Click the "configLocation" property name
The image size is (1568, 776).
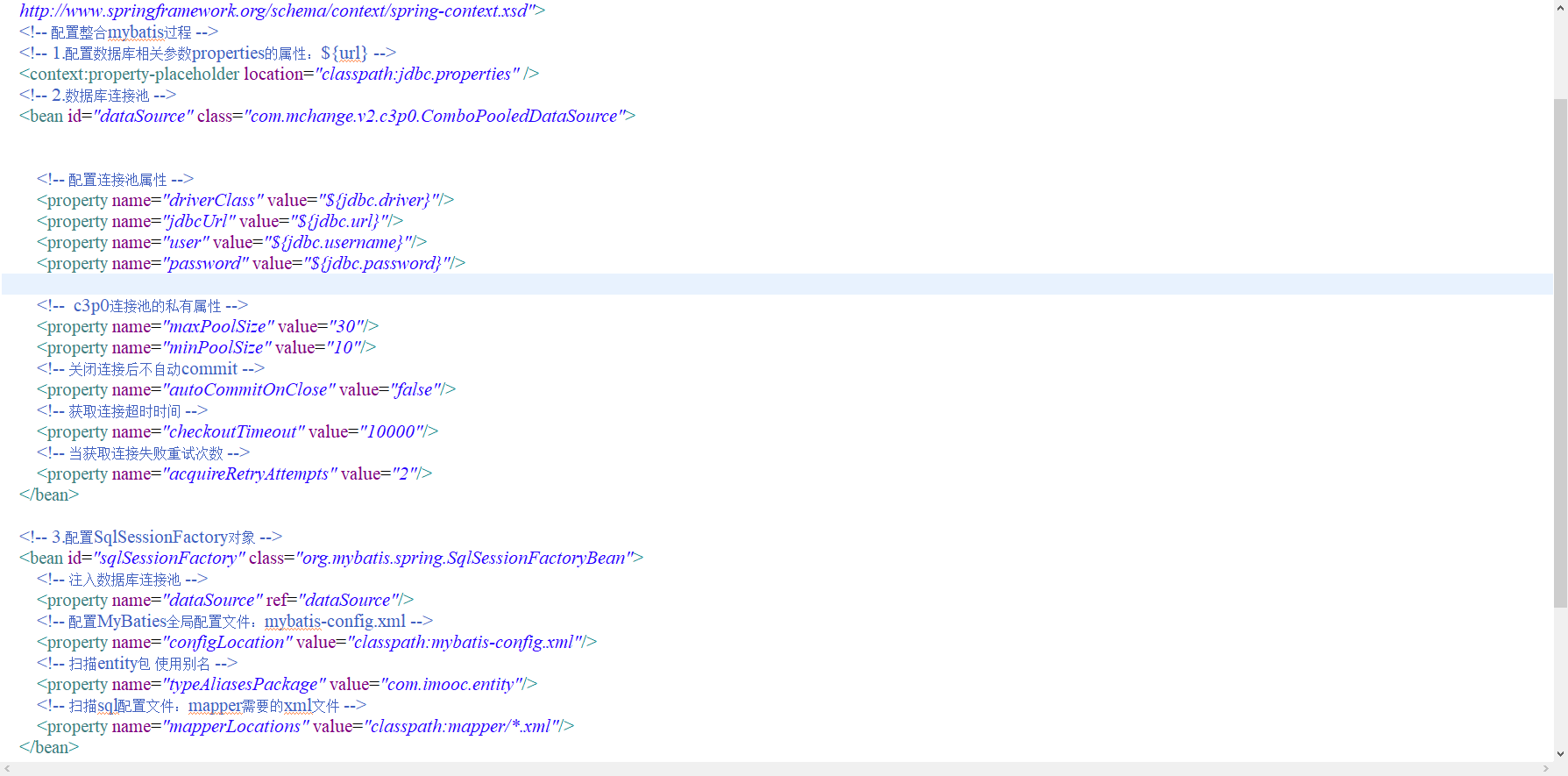(x=228, y=643)
